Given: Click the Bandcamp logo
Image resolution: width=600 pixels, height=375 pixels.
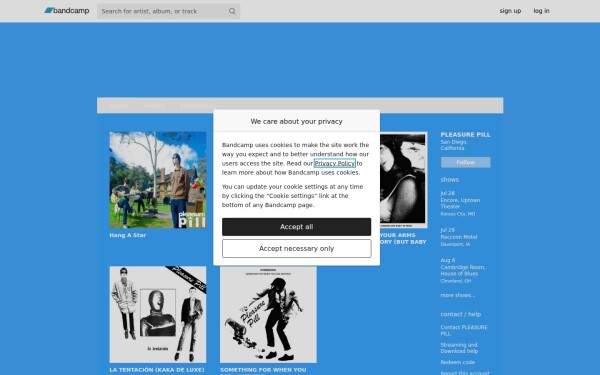Looking at the screenshot, I should pyautogui.click(x=67, y=11).
